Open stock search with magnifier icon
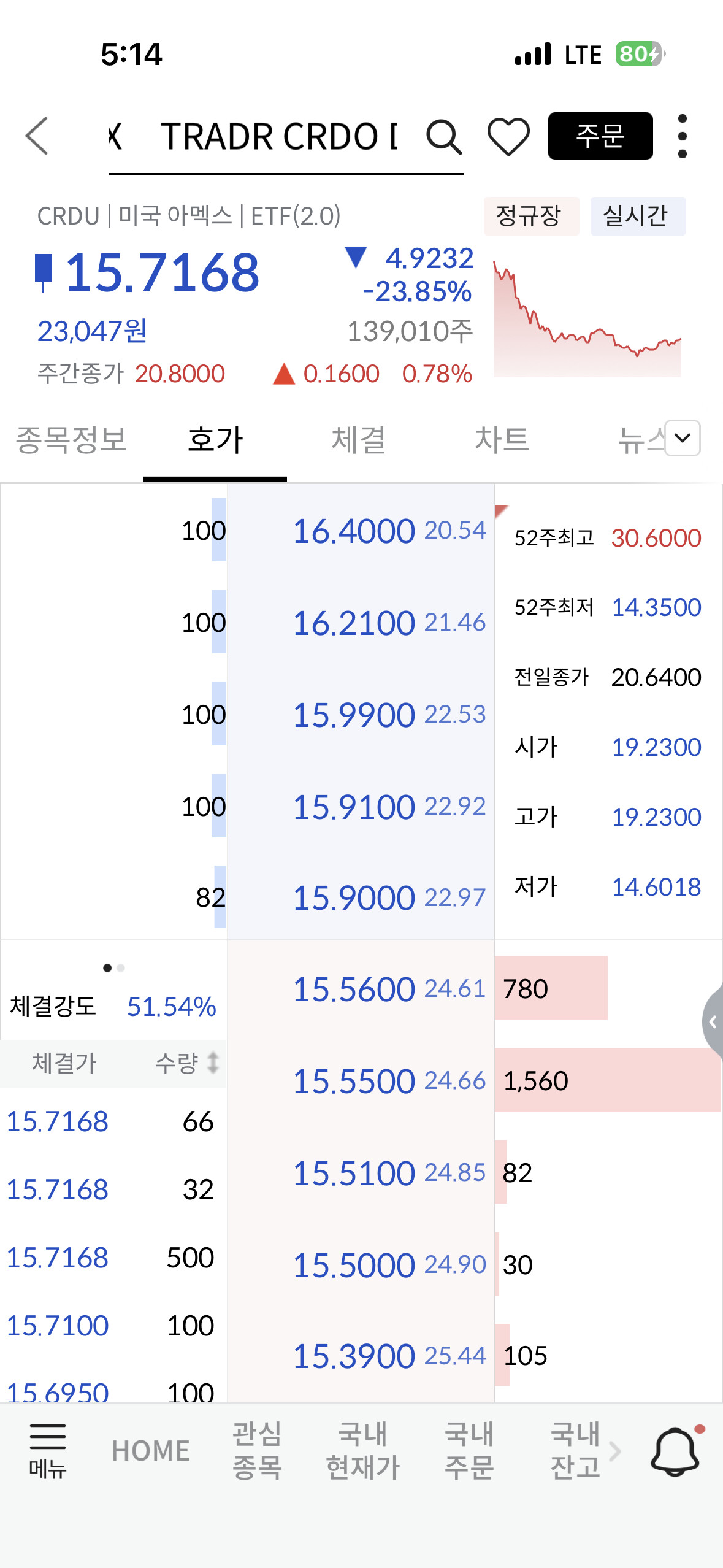The image size is (723, 1568). coord(443,136)
